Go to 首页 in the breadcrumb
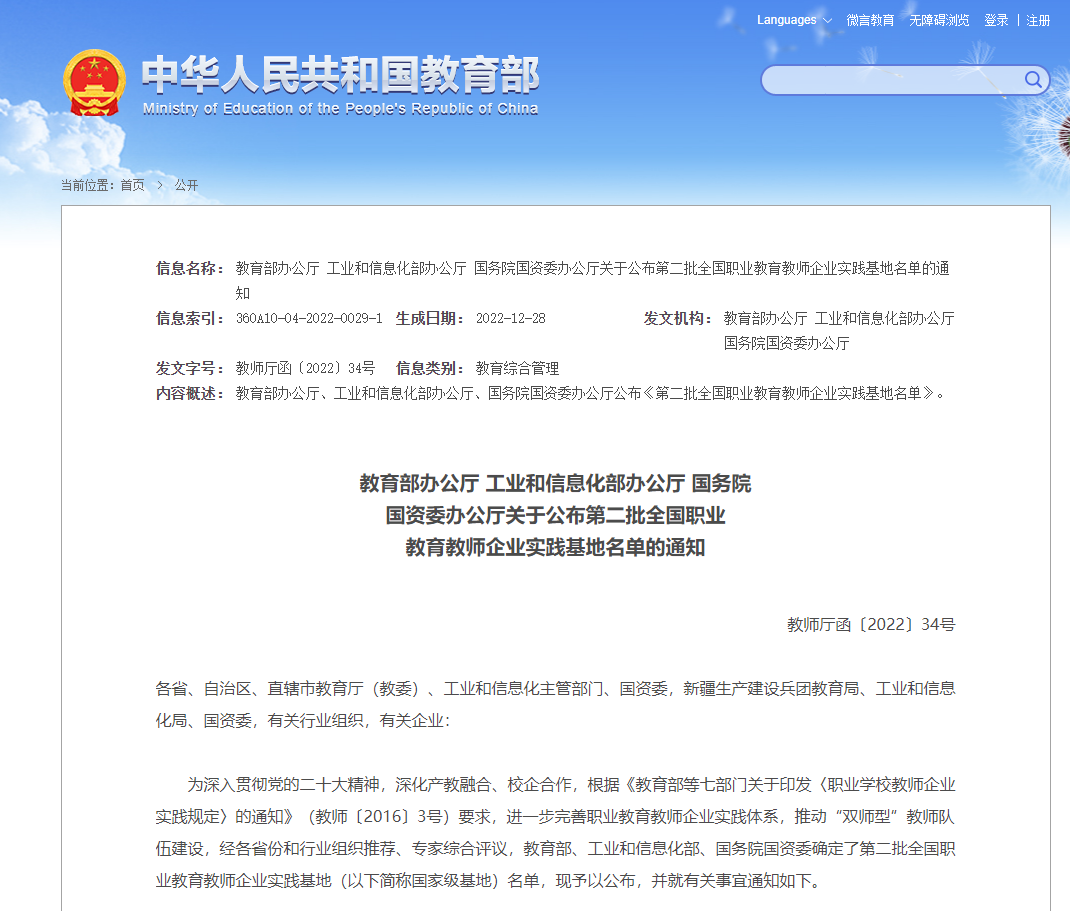 tap(132, 185)
